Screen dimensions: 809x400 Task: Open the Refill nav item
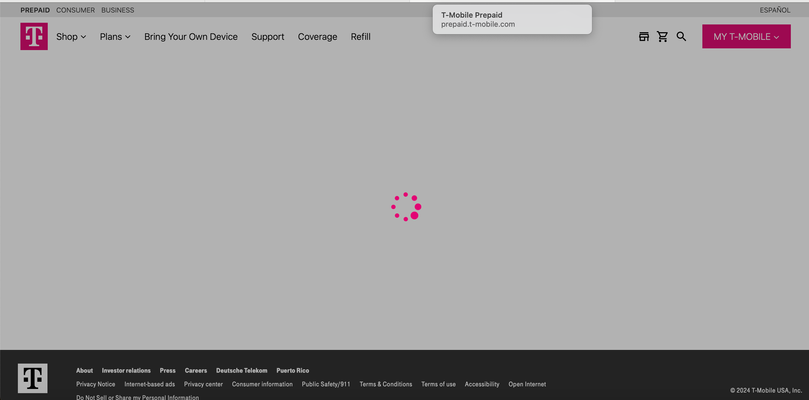[361, 37]
